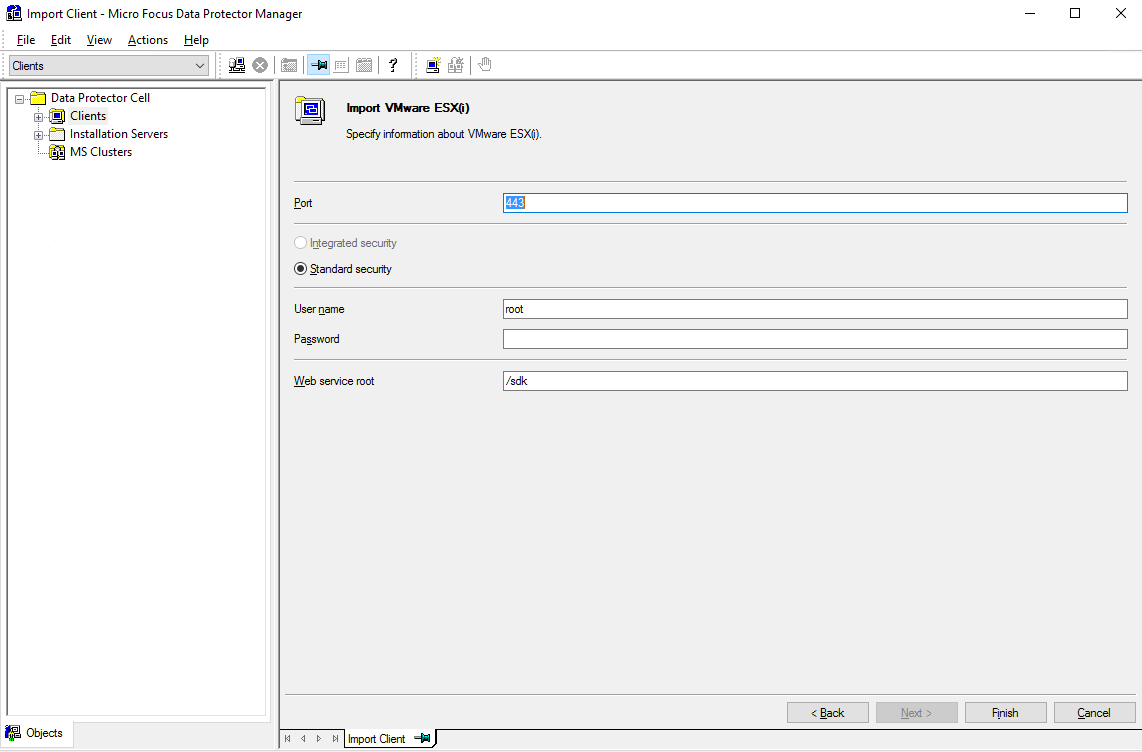Viewport: 1142px width, 752px height.
Task: Click the Password input field
Action: [815, 339]
